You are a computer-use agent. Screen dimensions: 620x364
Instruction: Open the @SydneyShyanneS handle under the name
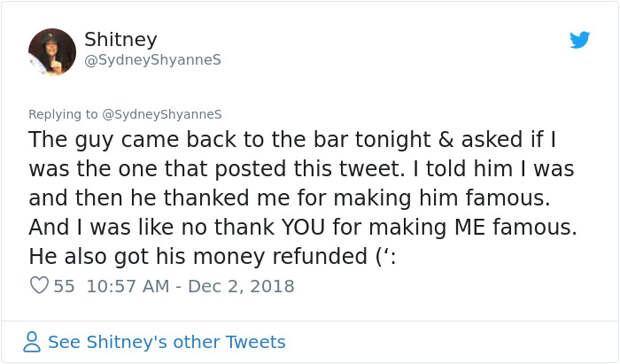coord(153,60)
